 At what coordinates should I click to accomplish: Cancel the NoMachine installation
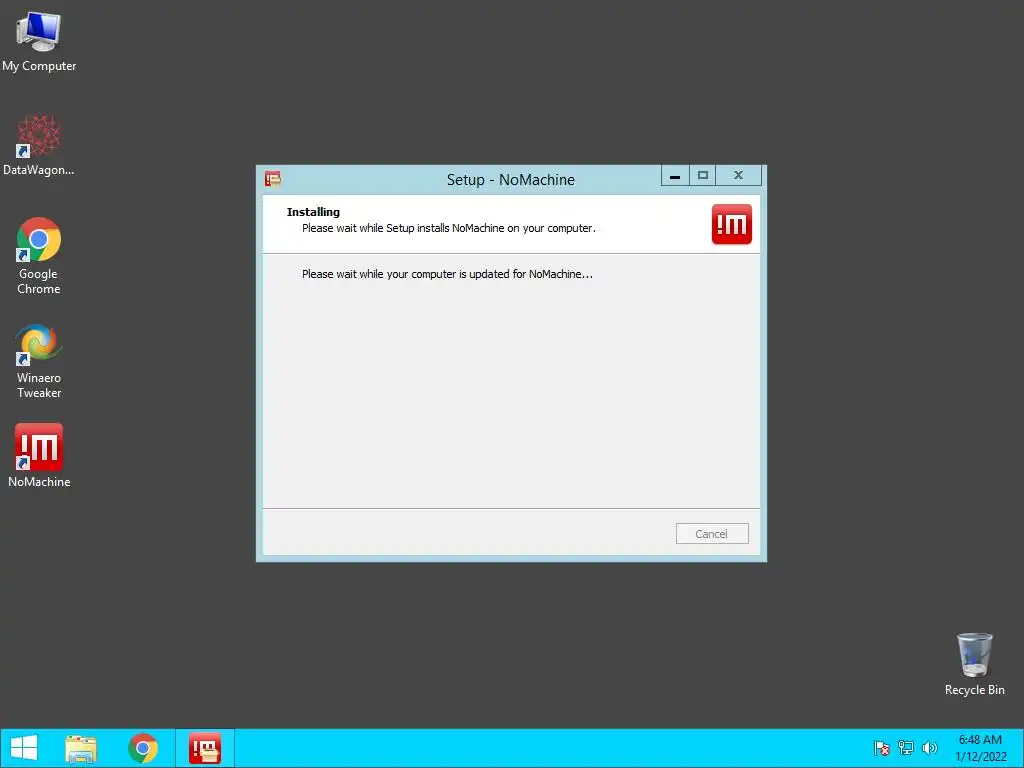click(x=712, y=534)
